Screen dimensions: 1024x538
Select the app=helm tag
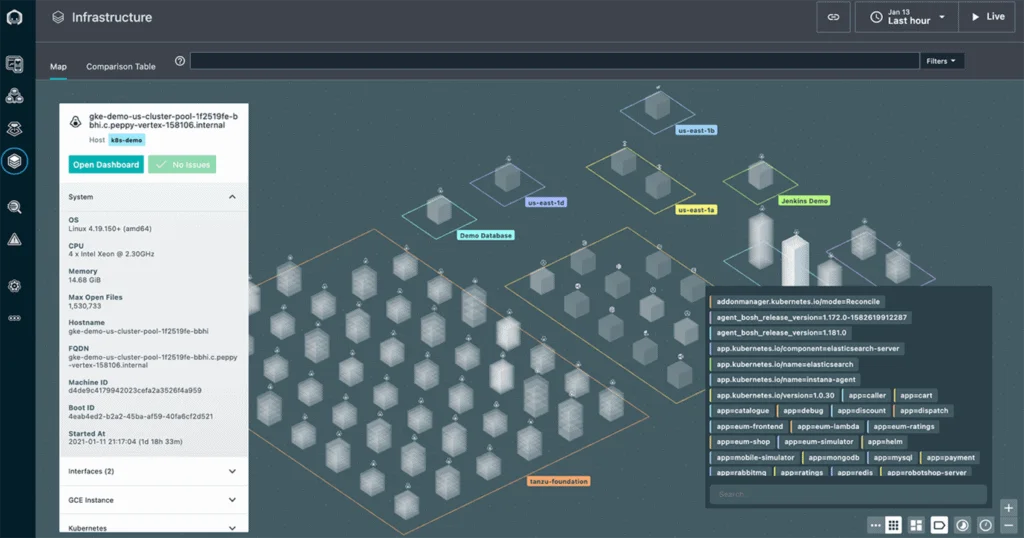[884, 442]
